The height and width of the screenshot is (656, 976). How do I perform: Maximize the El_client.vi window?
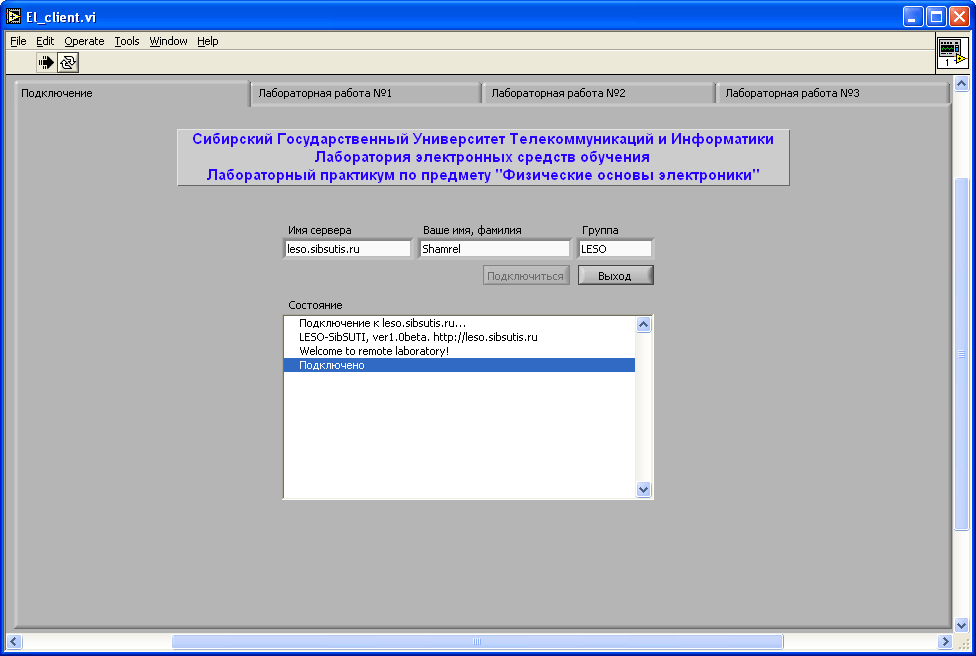936,17
